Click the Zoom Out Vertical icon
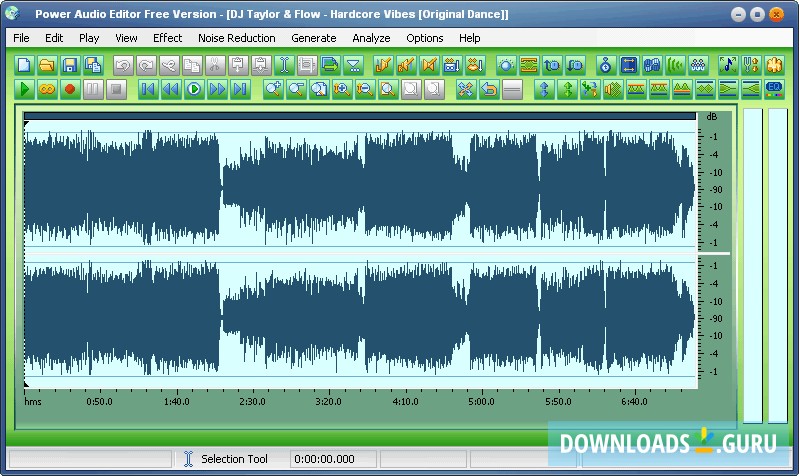Viewport: 799px width, 476px height. (364, 89)
